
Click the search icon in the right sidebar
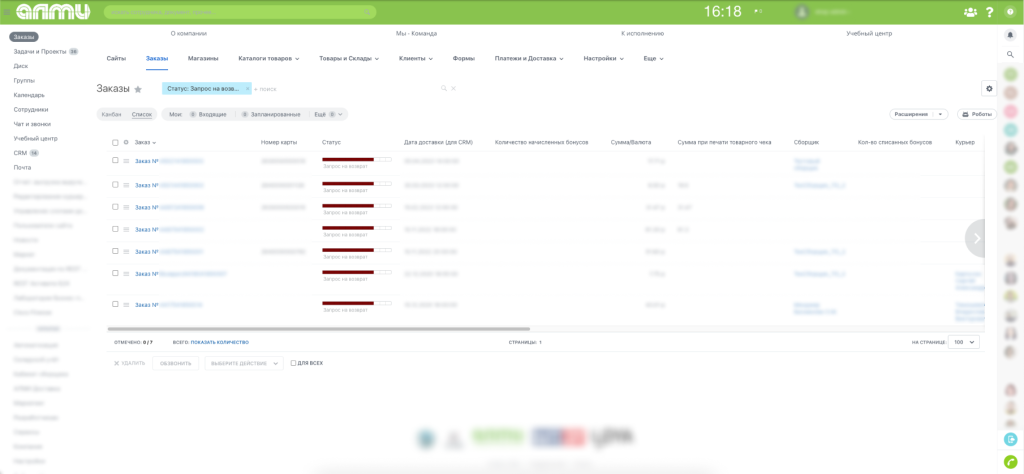1010,54
